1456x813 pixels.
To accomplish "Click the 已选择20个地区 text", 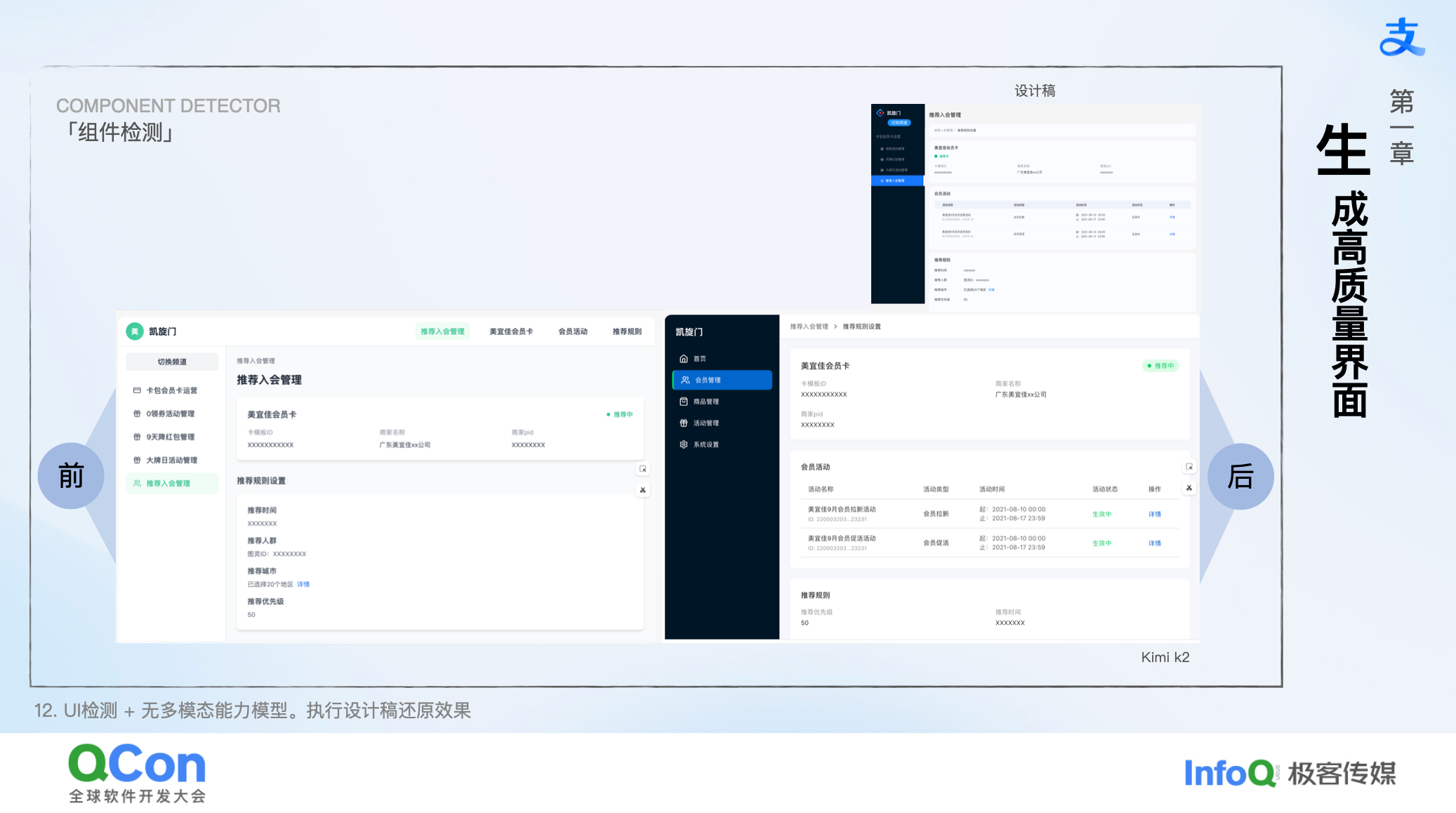I will coord(270,584).
